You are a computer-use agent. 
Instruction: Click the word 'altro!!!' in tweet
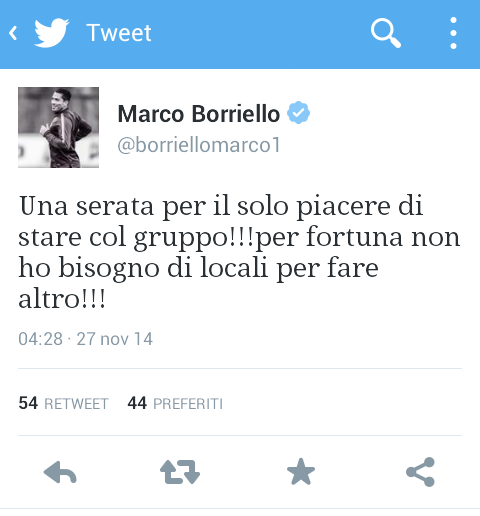(x=62, y=298)
